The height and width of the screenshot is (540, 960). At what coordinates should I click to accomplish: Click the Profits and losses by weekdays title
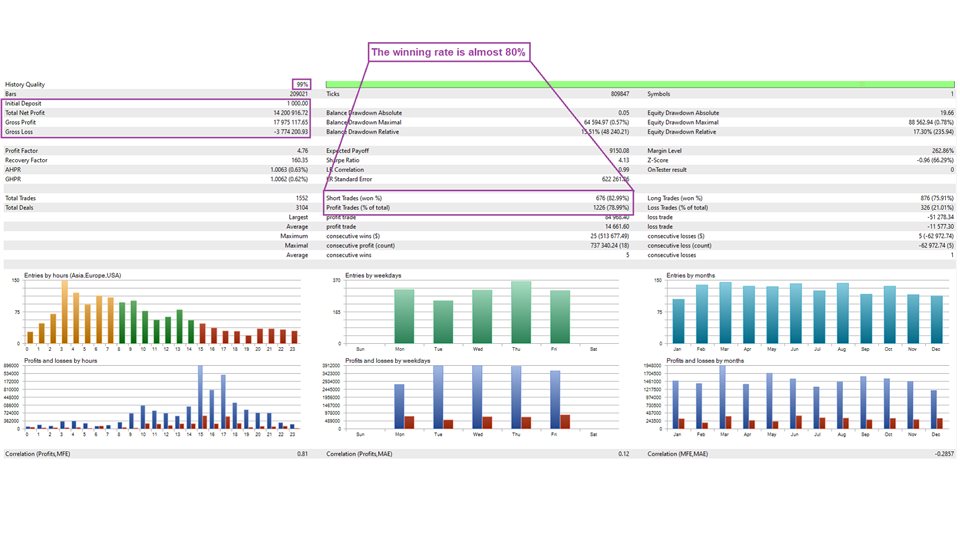388,360
